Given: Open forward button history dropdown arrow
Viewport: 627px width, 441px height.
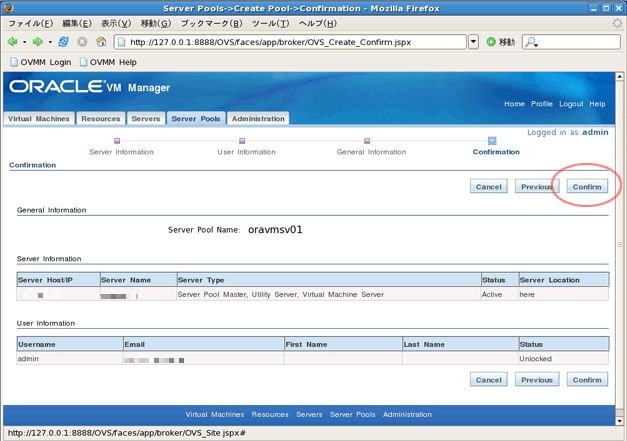Looking at the screenshot, I should [x=50, y=42].
